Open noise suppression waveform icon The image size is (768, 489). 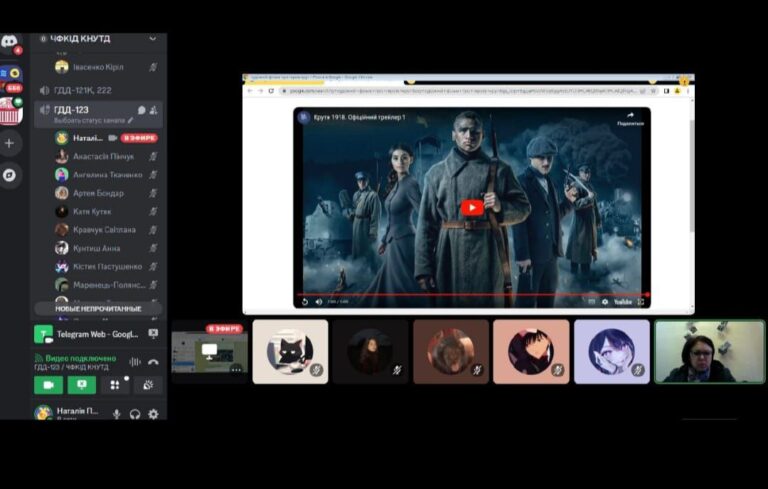135,362
